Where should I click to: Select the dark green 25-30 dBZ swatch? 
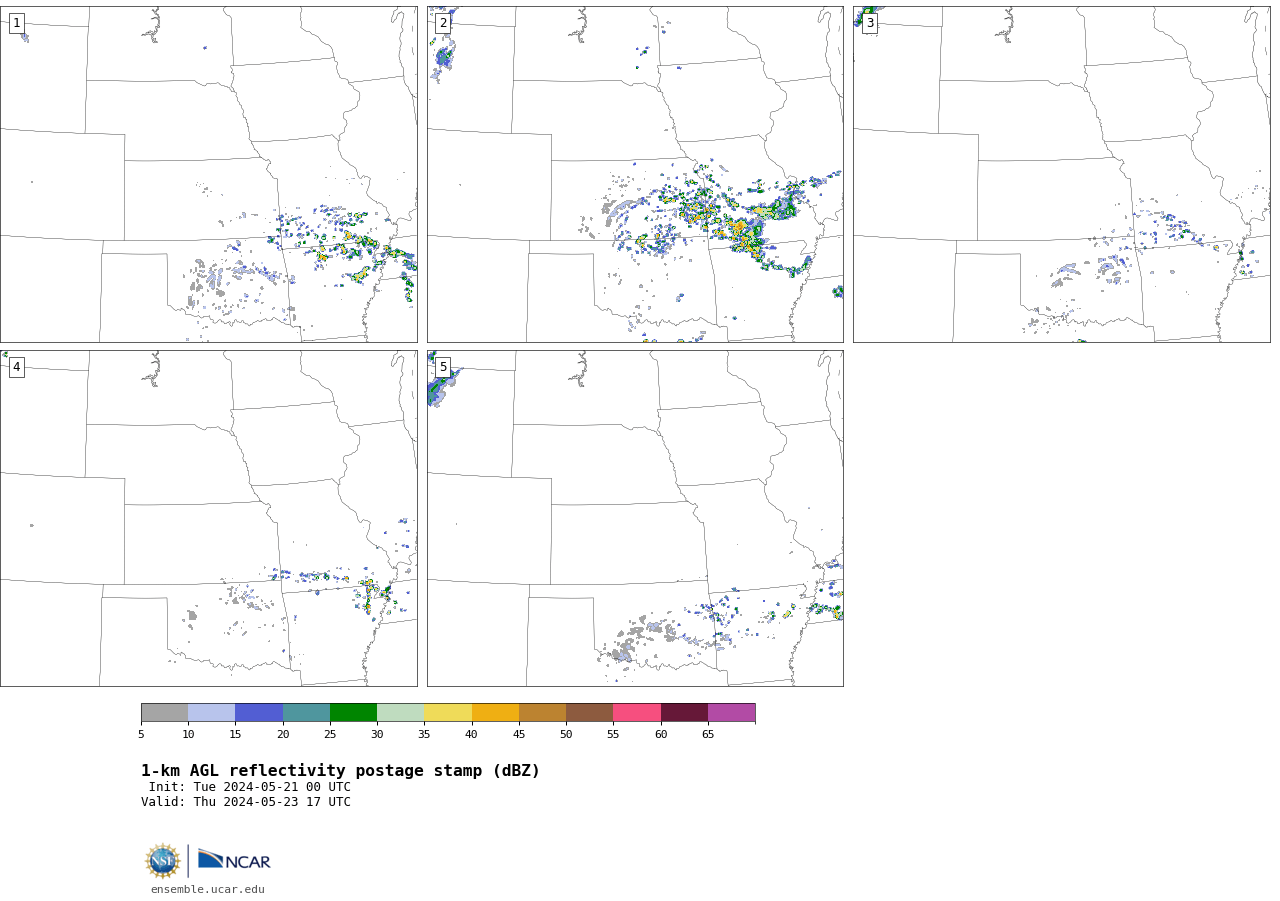(x=353, y=712)
